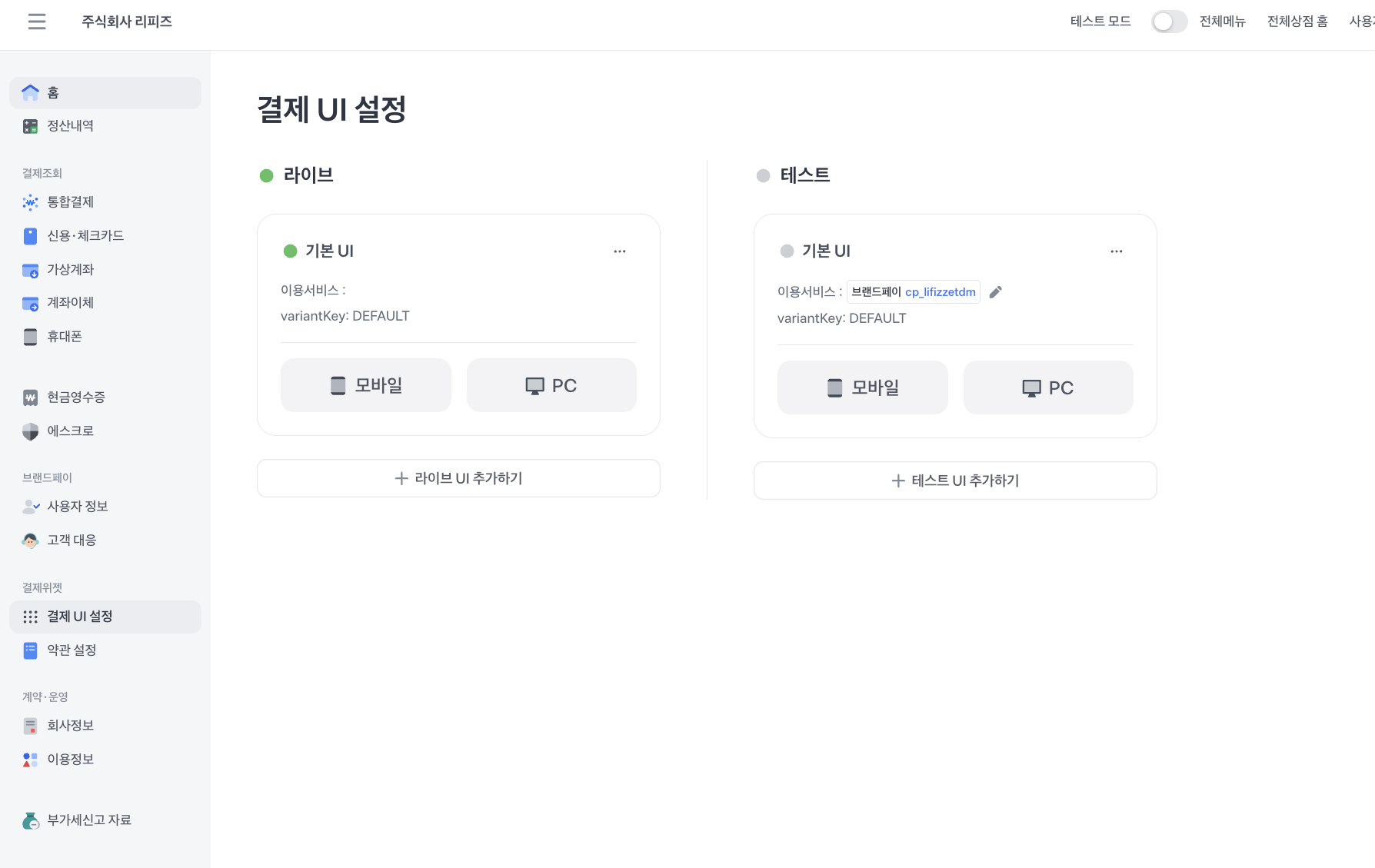Open the hamburger menu icon
The height and width of the screenshot is (868, 1375).
coord(37,22)
